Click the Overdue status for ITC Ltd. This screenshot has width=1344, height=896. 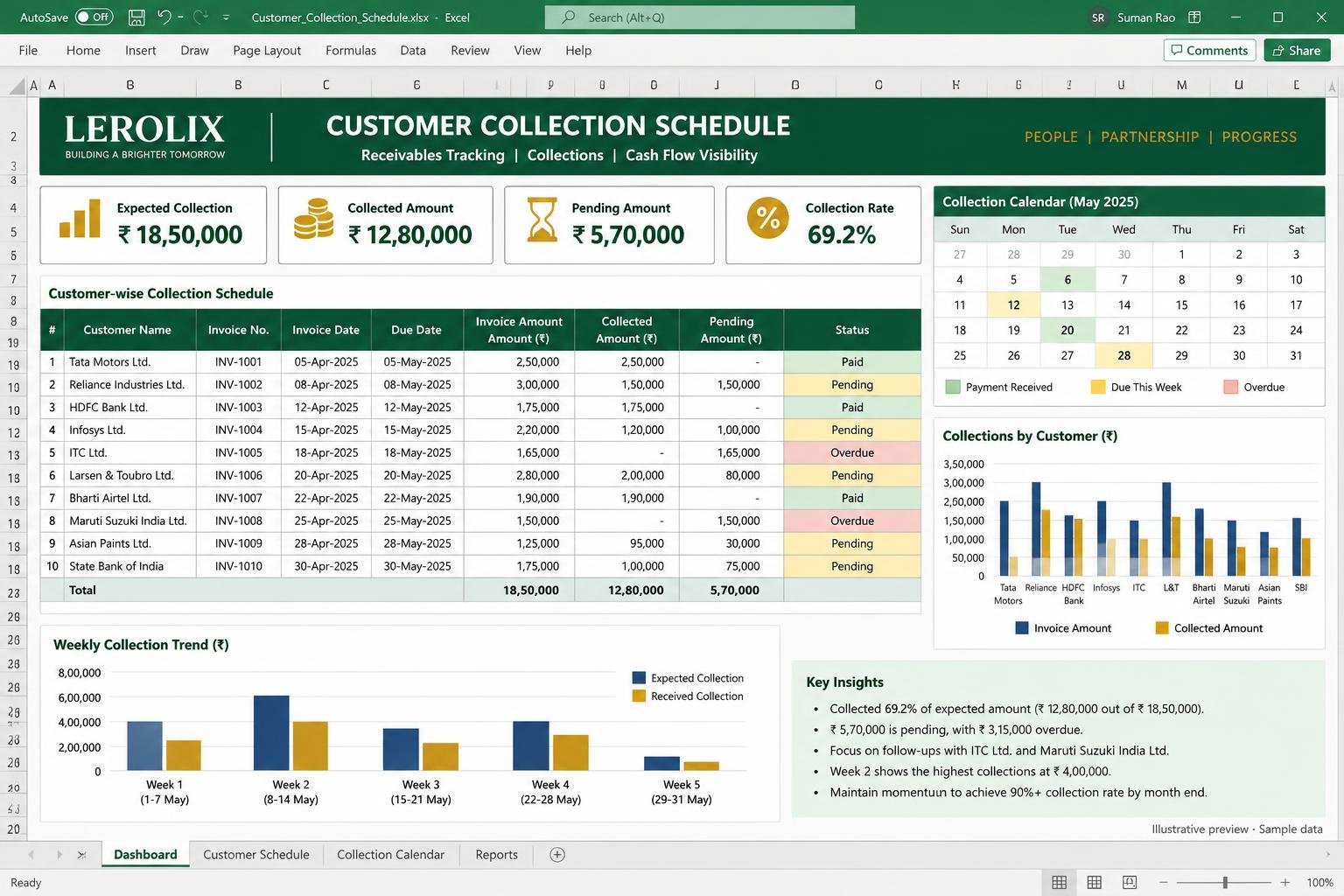point(852,452)
